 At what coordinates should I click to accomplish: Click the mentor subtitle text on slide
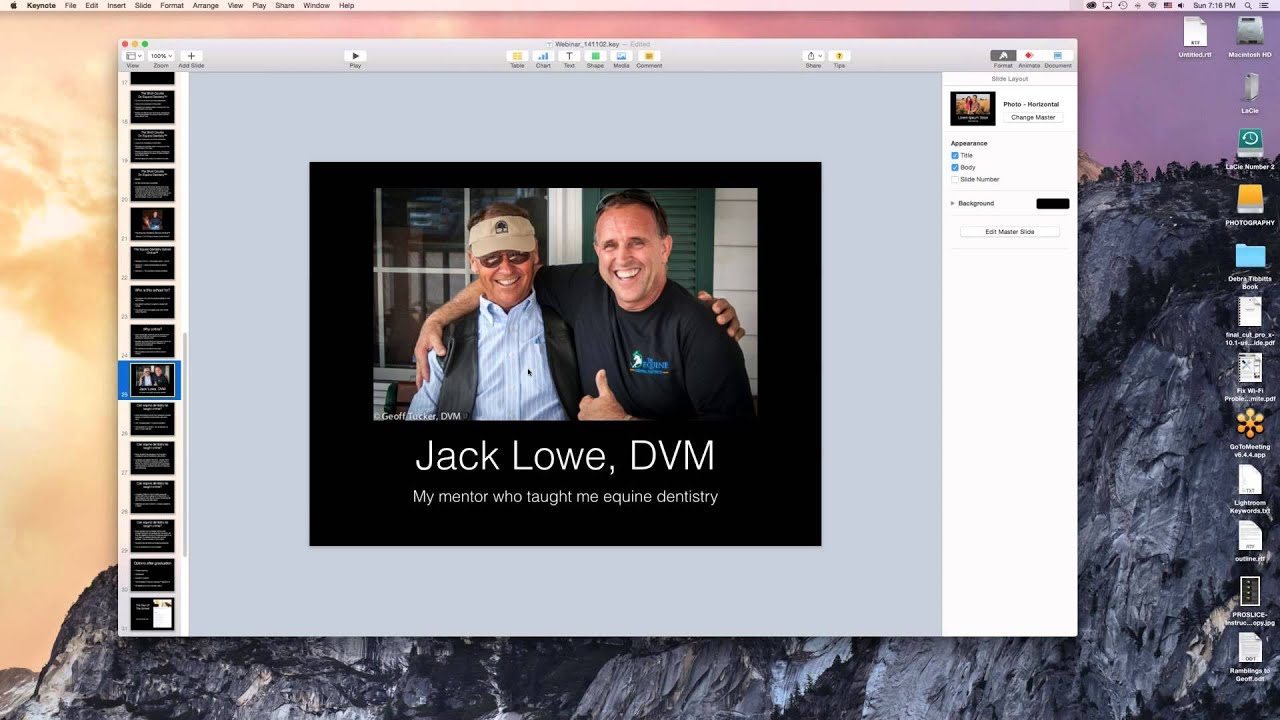click(x=565, y=496)
